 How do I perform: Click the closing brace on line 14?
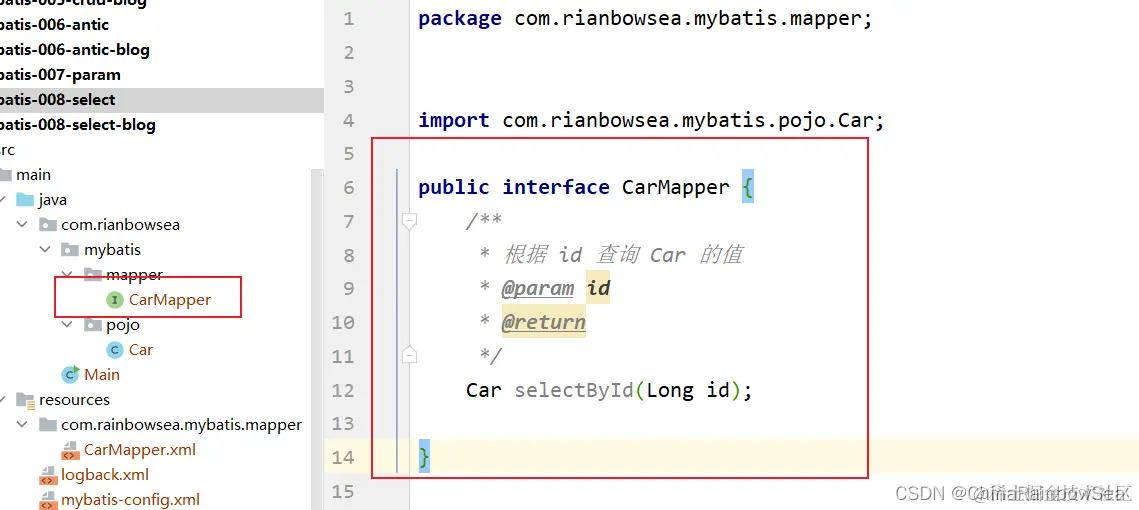[x=424, y=458]
